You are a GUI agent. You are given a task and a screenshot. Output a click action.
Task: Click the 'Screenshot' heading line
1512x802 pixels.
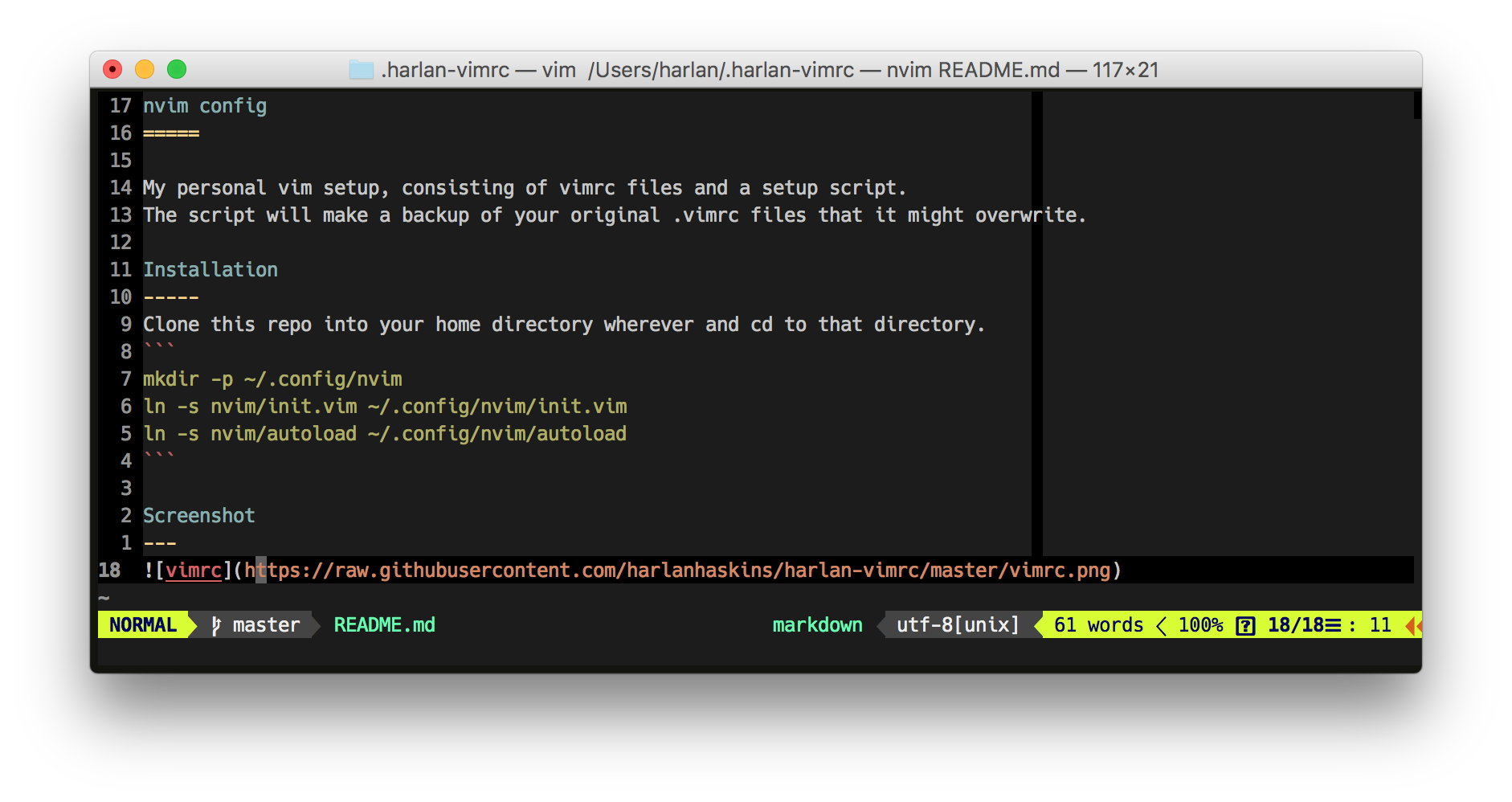click(199, 516)
